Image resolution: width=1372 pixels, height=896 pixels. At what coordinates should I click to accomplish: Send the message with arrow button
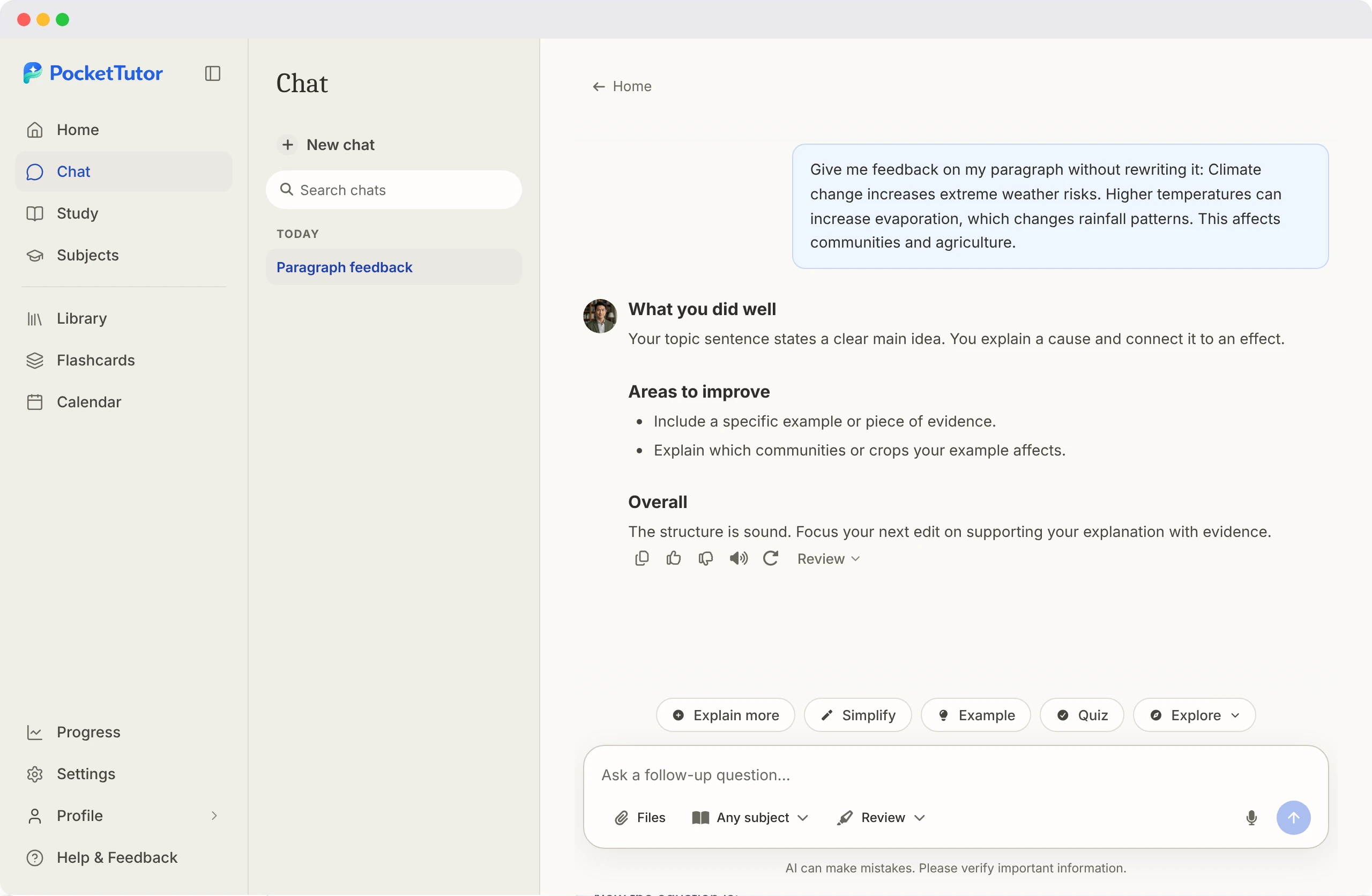(1293, 818)
